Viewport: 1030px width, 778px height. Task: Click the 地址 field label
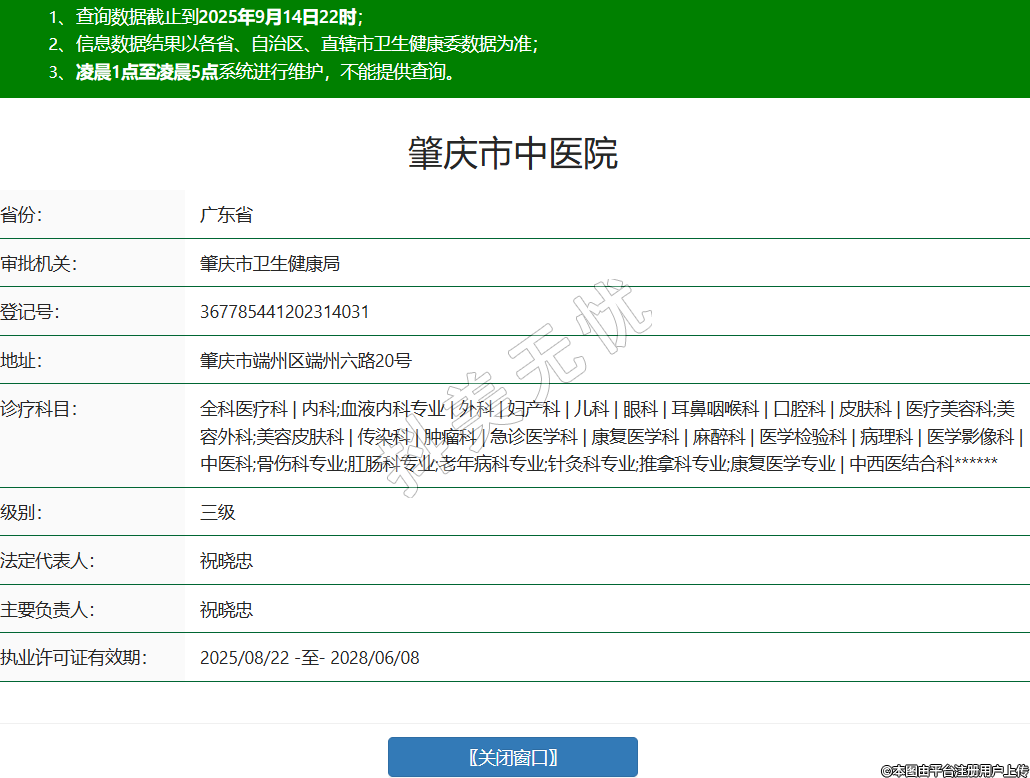pos(22,361)
